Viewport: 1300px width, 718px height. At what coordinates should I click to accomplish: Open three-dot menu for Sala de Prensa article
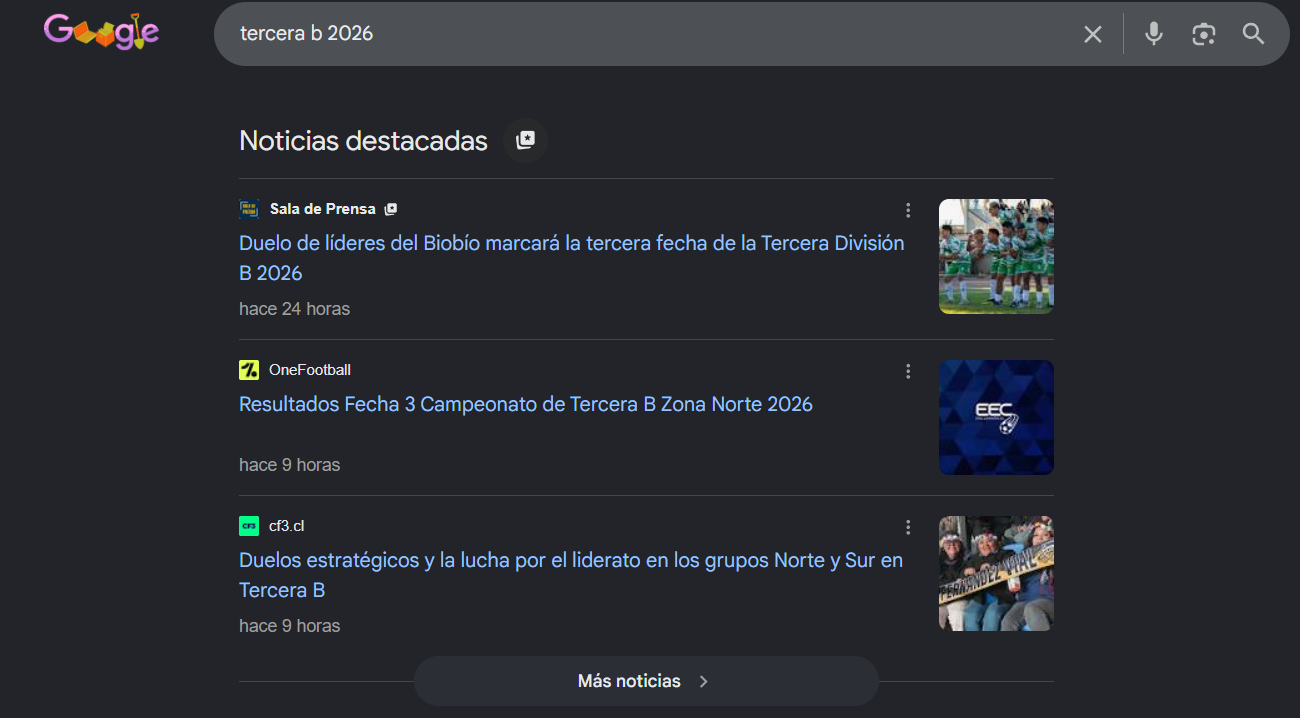tap(908, 210)
